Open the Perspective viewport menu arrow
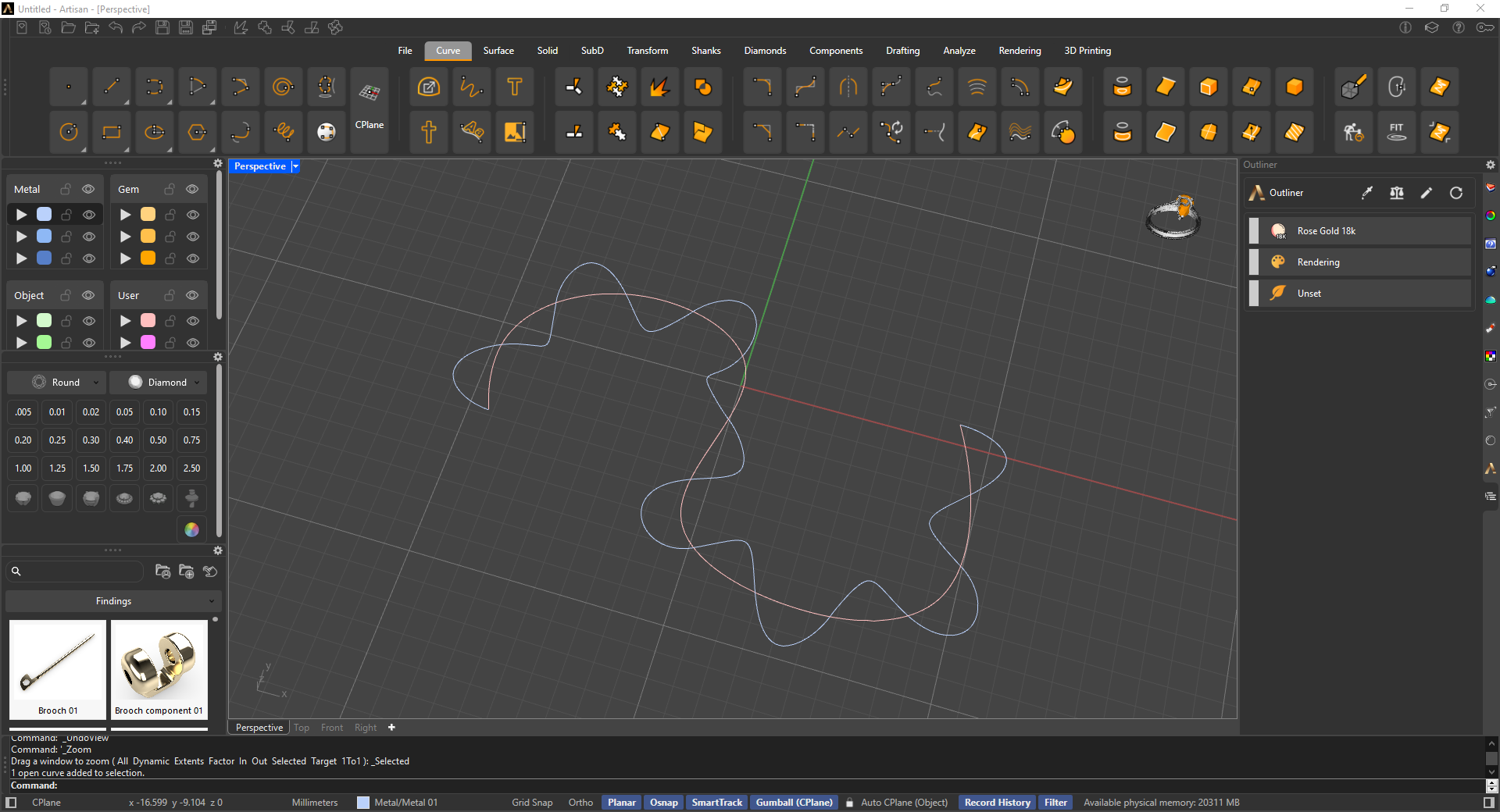The image size is (1500, 812). [295, 166]
